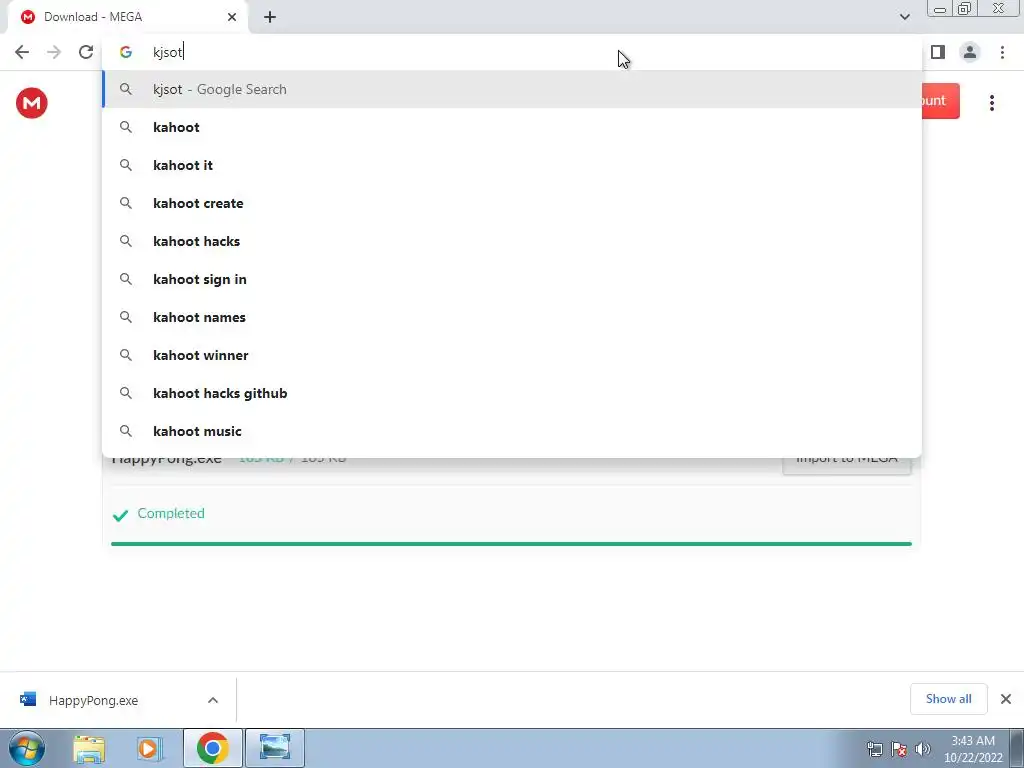Launch Windows Media Player from the taskbar

149,748
